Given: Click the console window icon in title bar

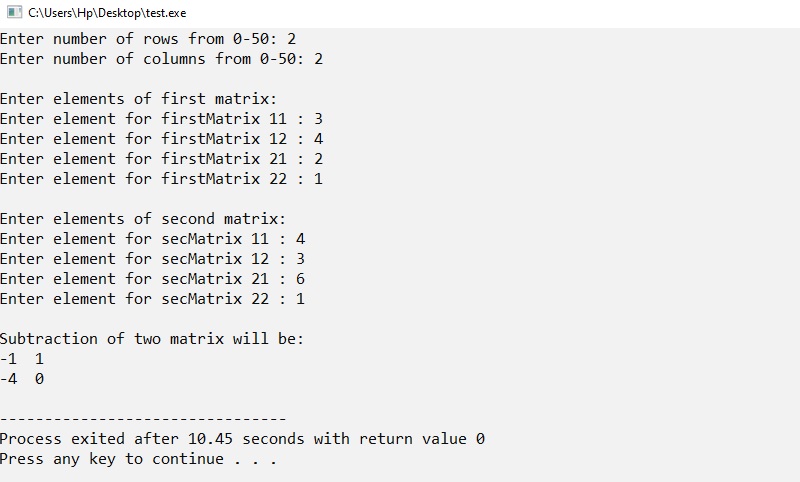Looking at the screenshot, I should click(14, 12).
